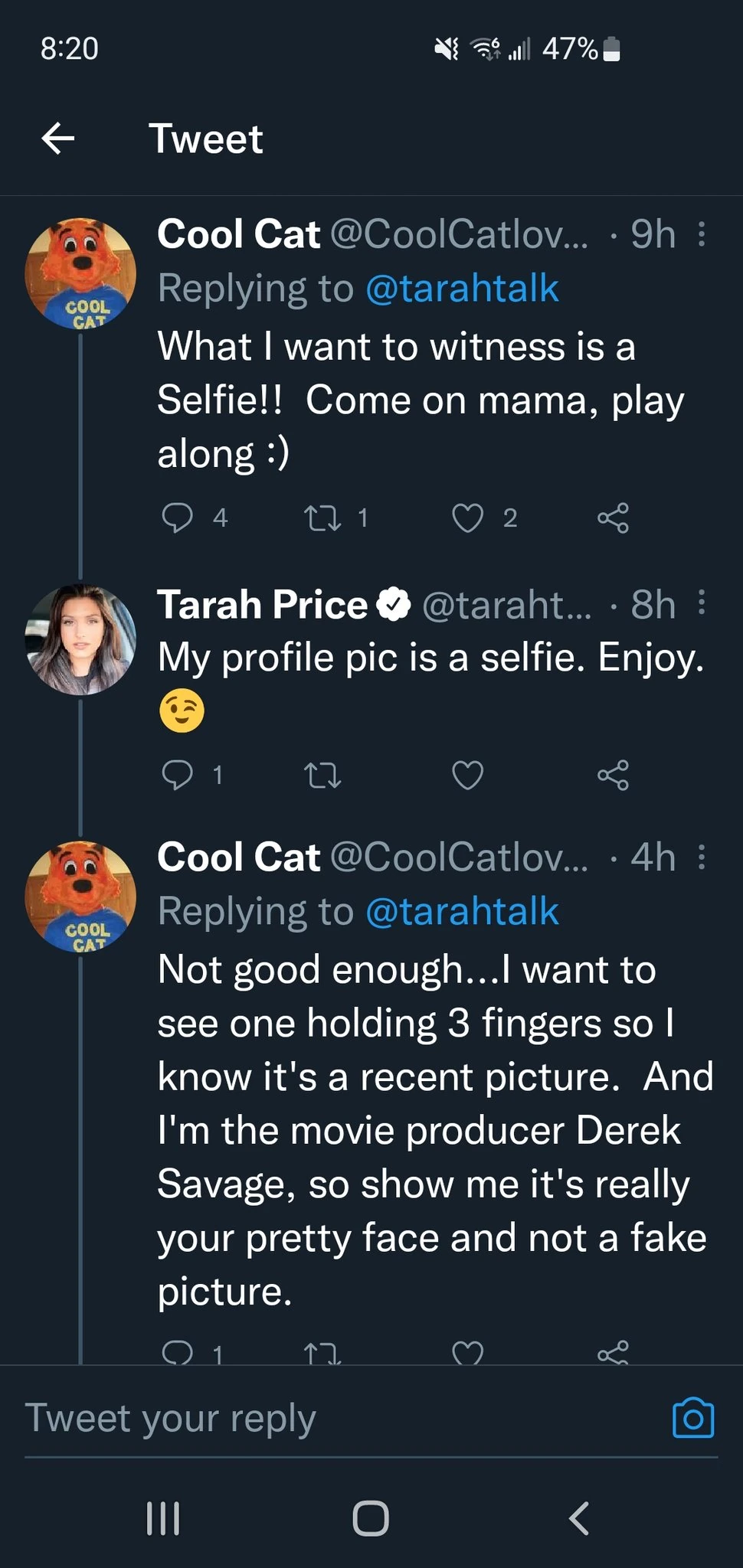743x1568 pixels.
Task: Like Cool Cat's 9h-old tweet
Action: click(467, 518)
